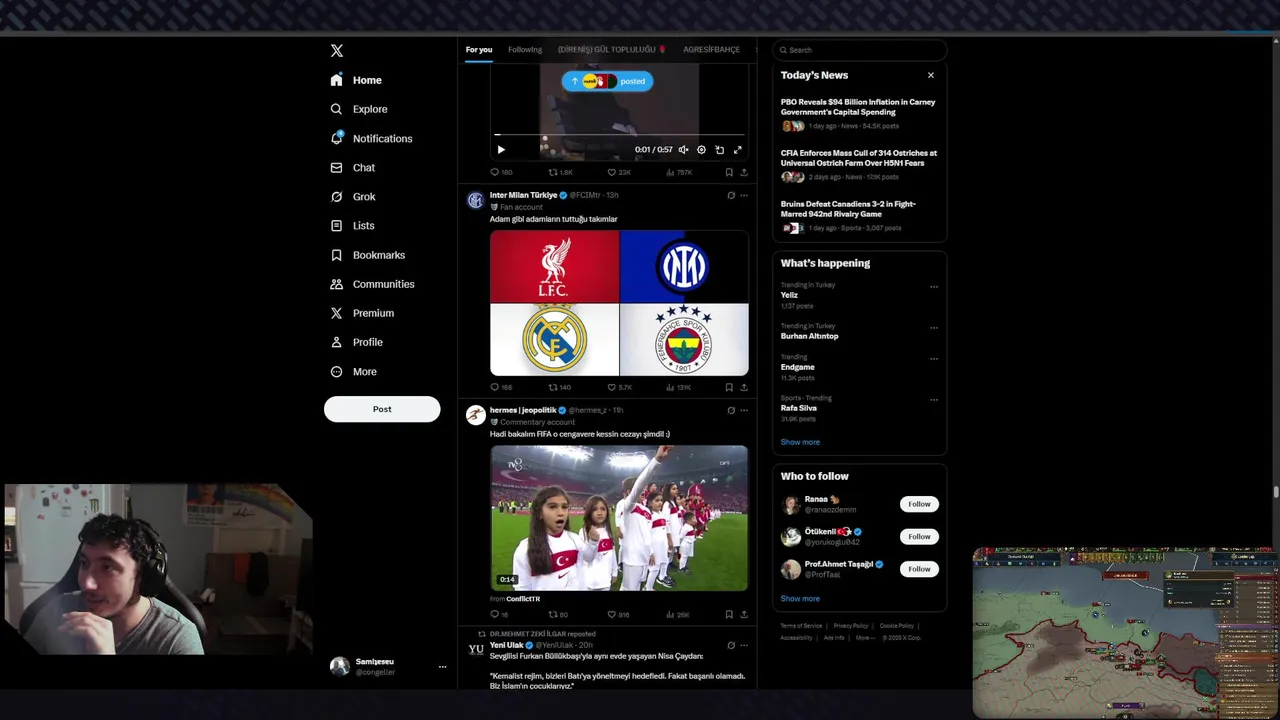This screenshot has width=1280, height=720.
Task: Switch to AGRESİFBAHÇE tab
Action: pyautogui.click(x=711, y=50)
